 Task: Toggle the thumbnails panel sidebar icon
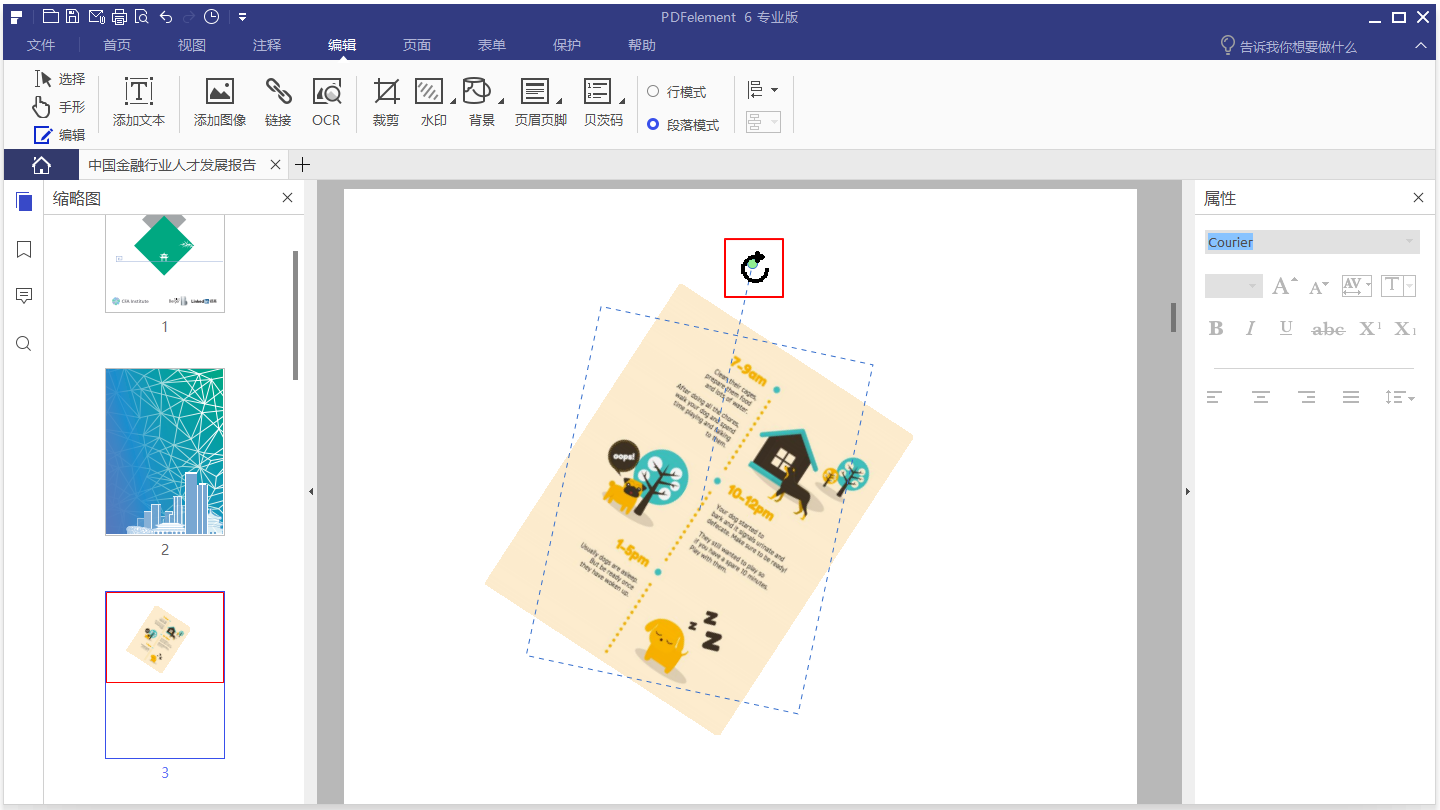[24, 202]
